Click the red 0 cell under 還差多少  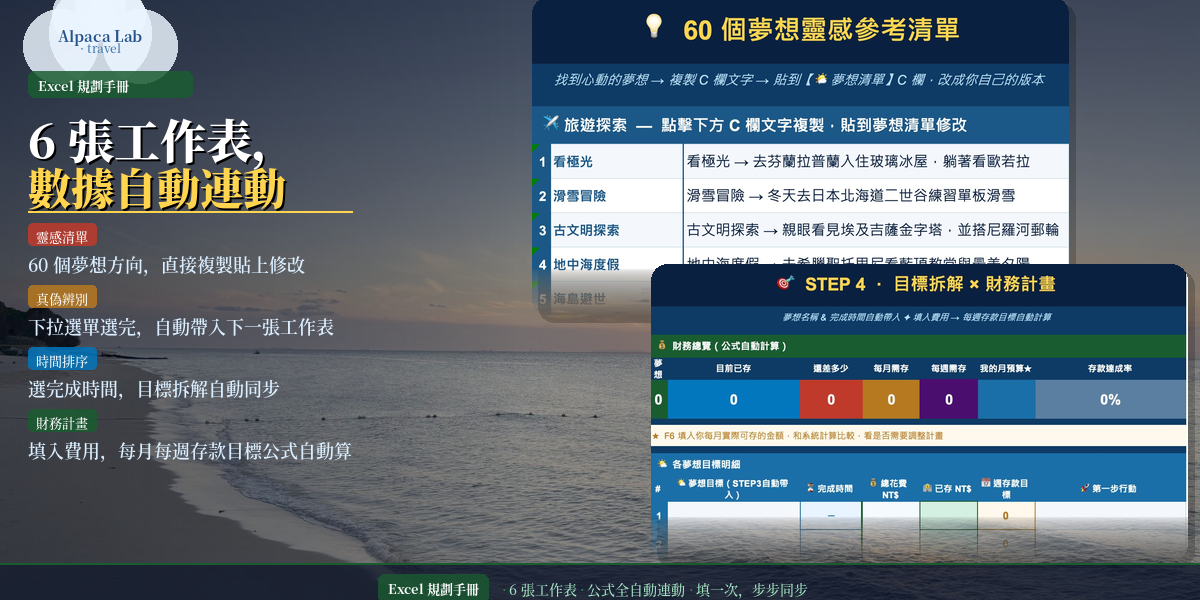pyautogui.click(x=830, y=399)
